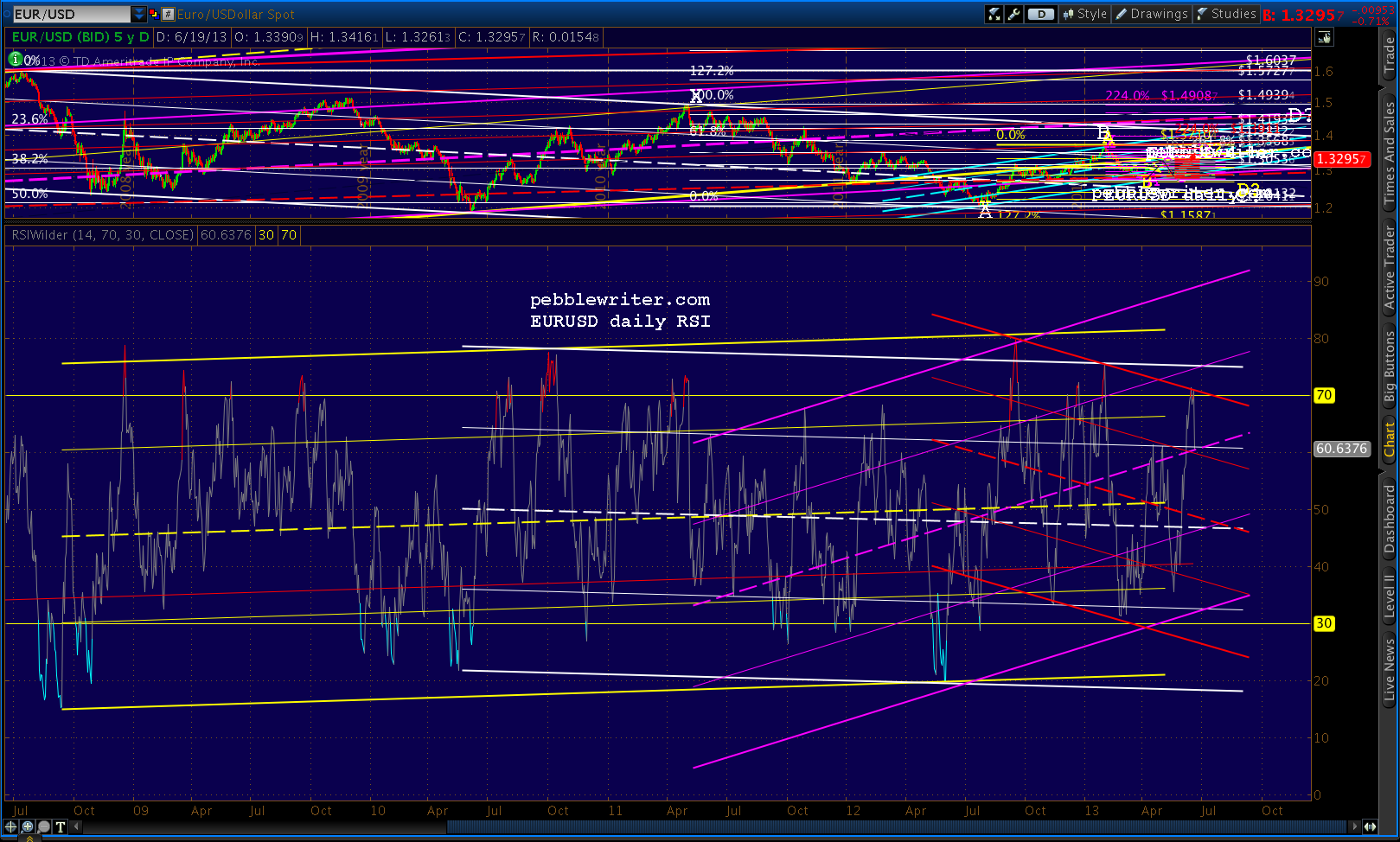Open the chart sharing flask-arrow icon

pyautogui.click(x=994, y=14)
